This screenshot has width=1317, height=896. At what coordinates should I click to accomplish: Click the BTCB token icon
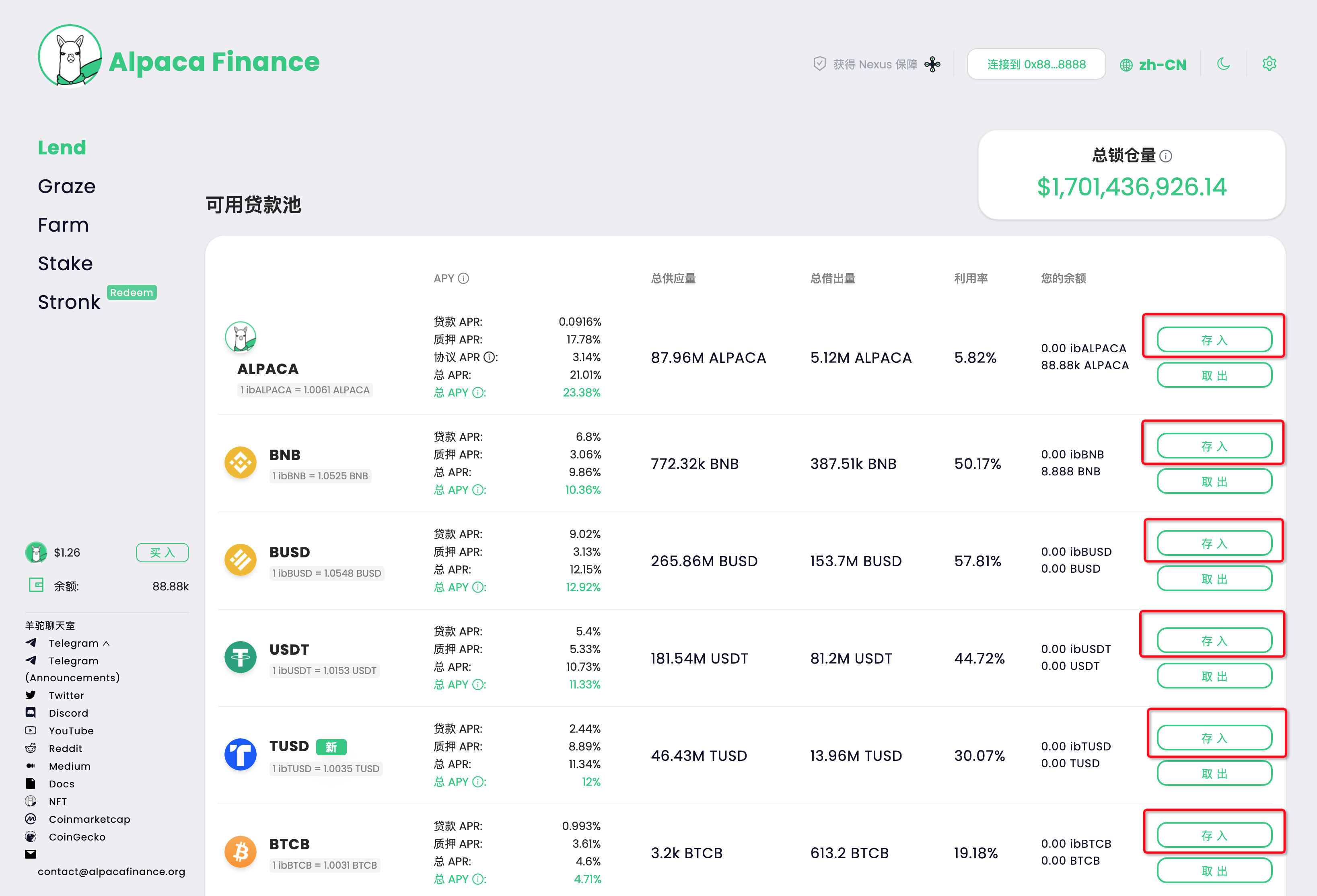(x=241, y=853)
